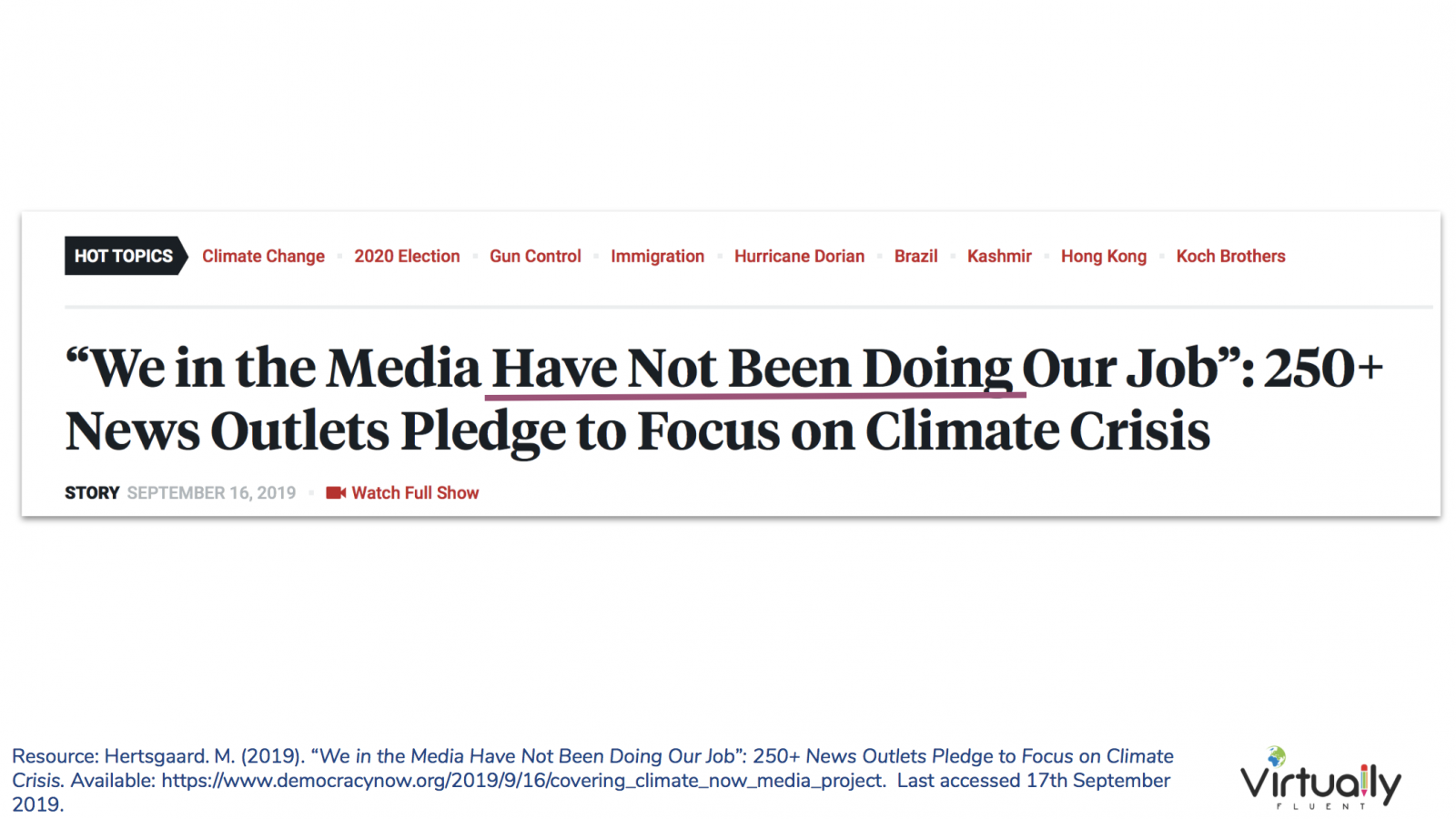This screenshot has width=1456, height=819.
Task: Click the underlined phrase Have Not Been Doing
Action: coord(752,369)
